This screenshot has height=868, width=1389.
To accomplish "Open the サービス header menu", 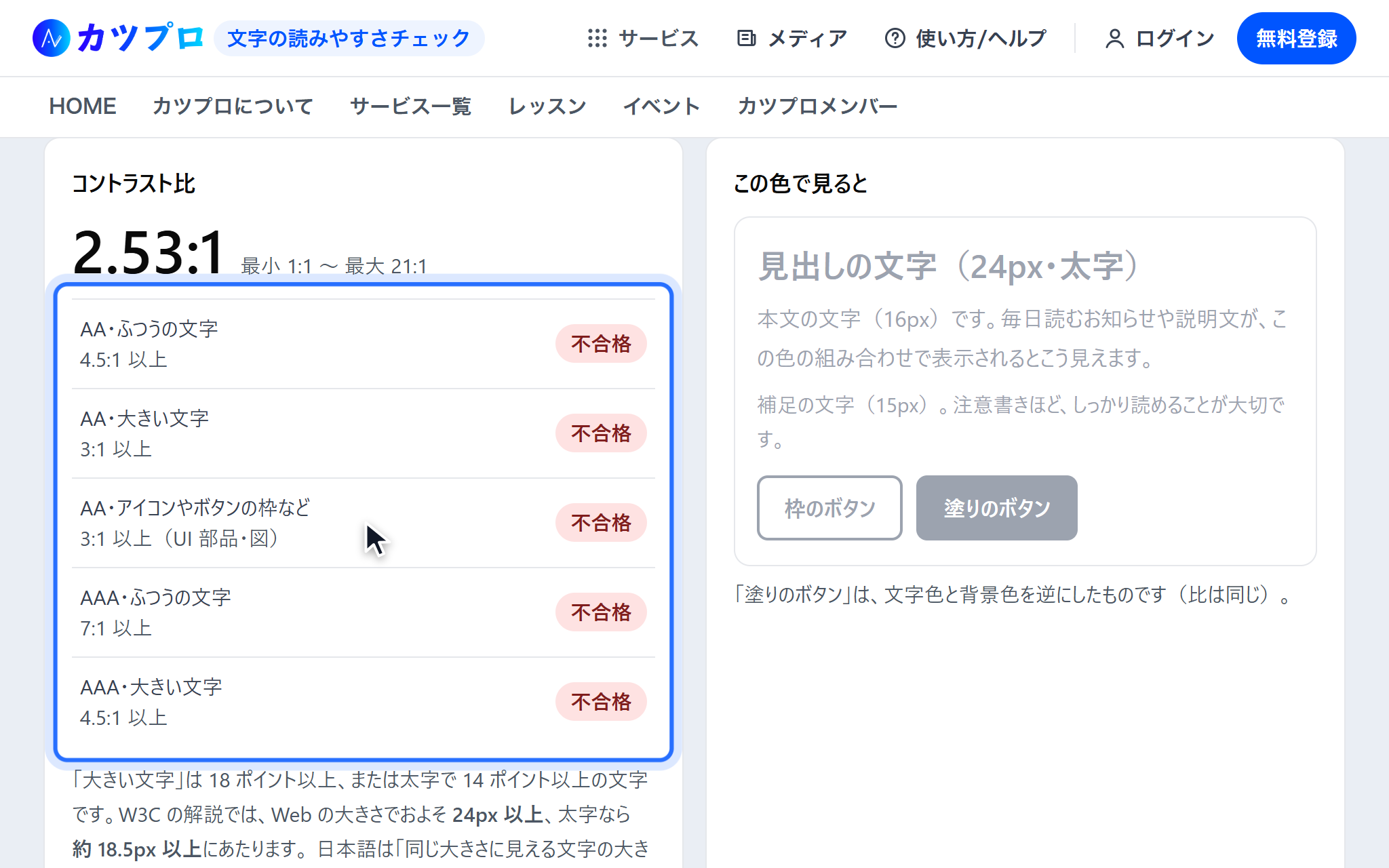I will (643, 38).
